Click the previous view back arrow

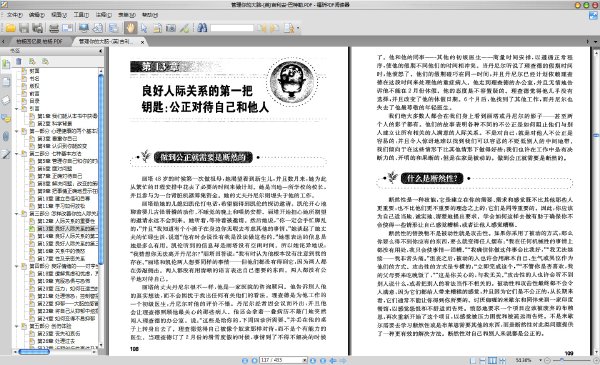pyautogui.click(x=333, y=360)
